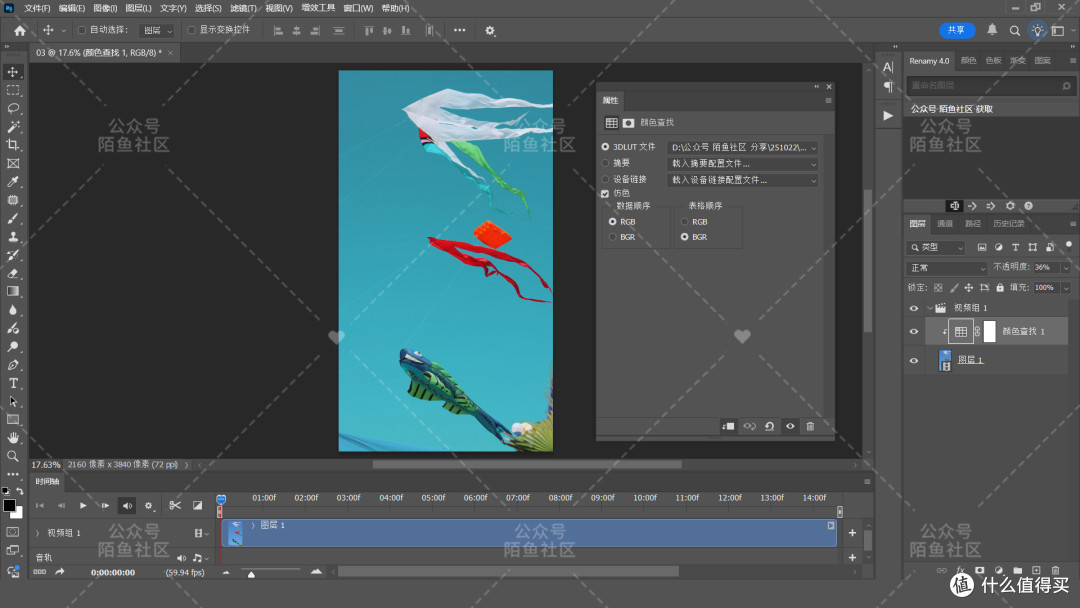Select the Horizontal Type tool
Viewport: 1080px width, 608px height.
[x=13, y=384]
